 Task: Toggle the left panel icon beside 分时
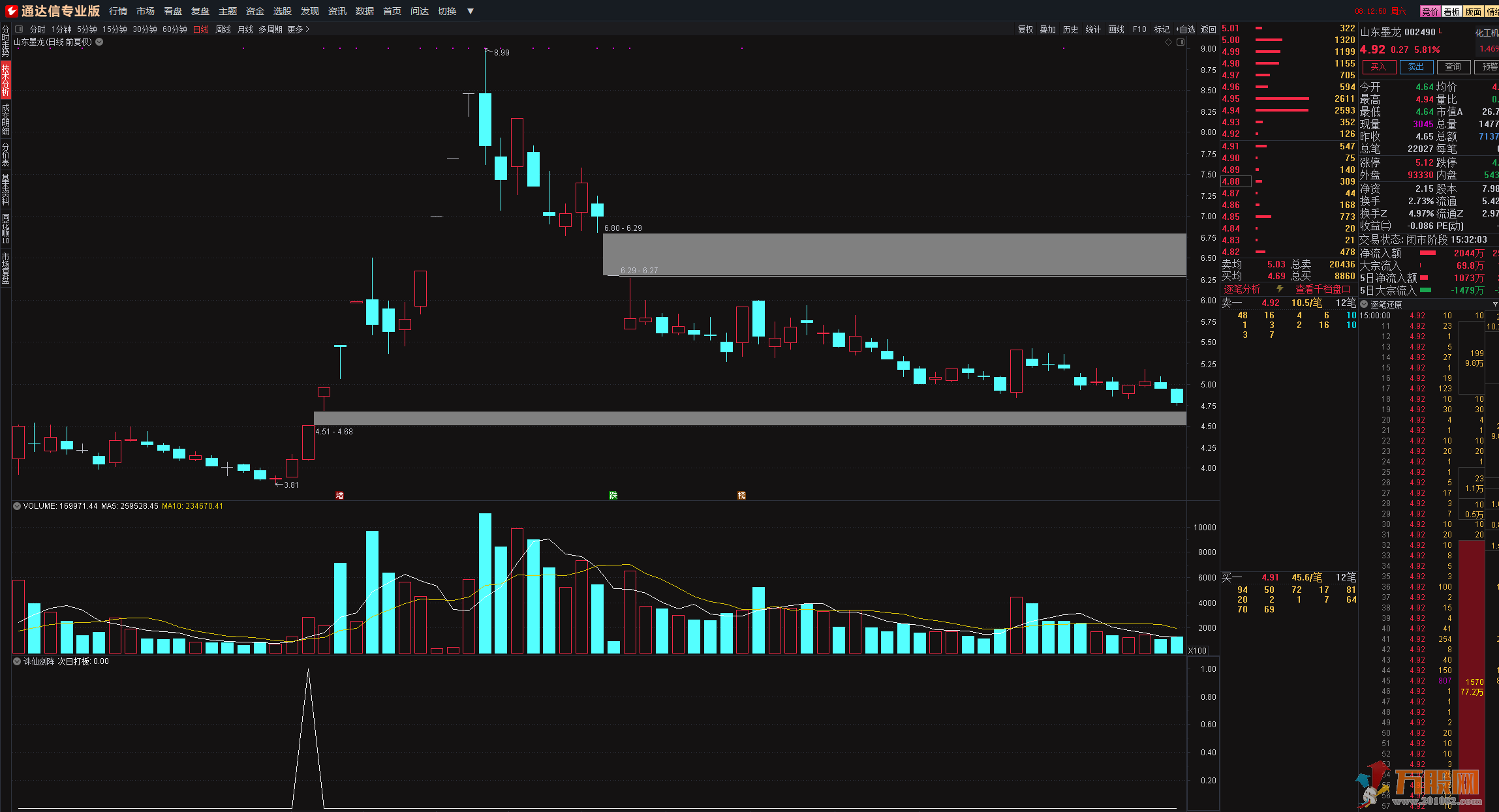tap(19, 29)
